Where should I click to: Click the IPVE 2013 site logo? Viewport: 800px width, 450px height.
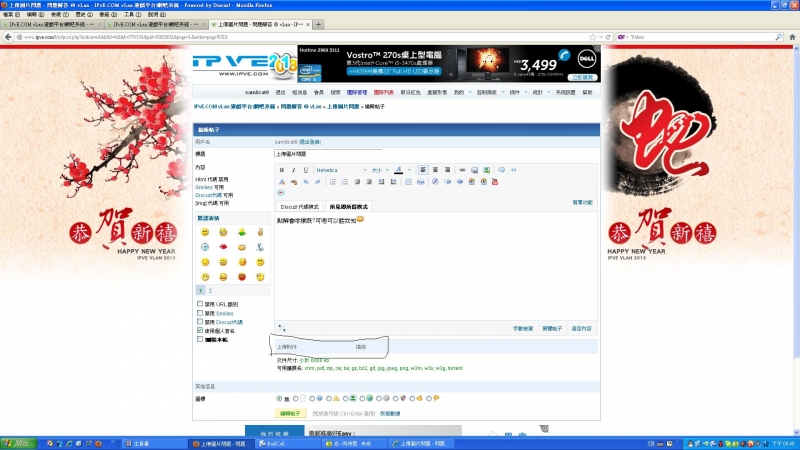pos(244,65)
